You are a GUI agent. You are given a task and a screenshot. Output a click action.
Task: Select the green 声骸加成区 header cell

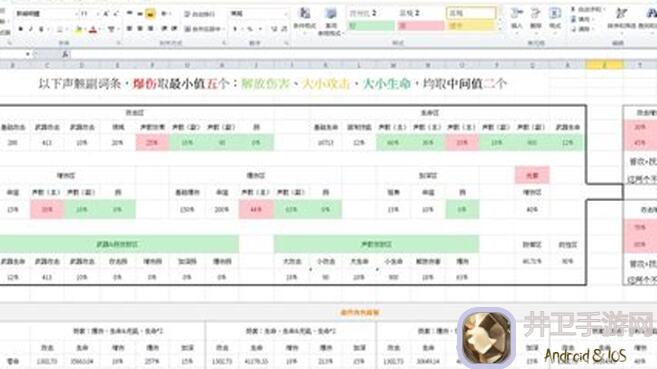pyautogui.click(x=376, y=244)
